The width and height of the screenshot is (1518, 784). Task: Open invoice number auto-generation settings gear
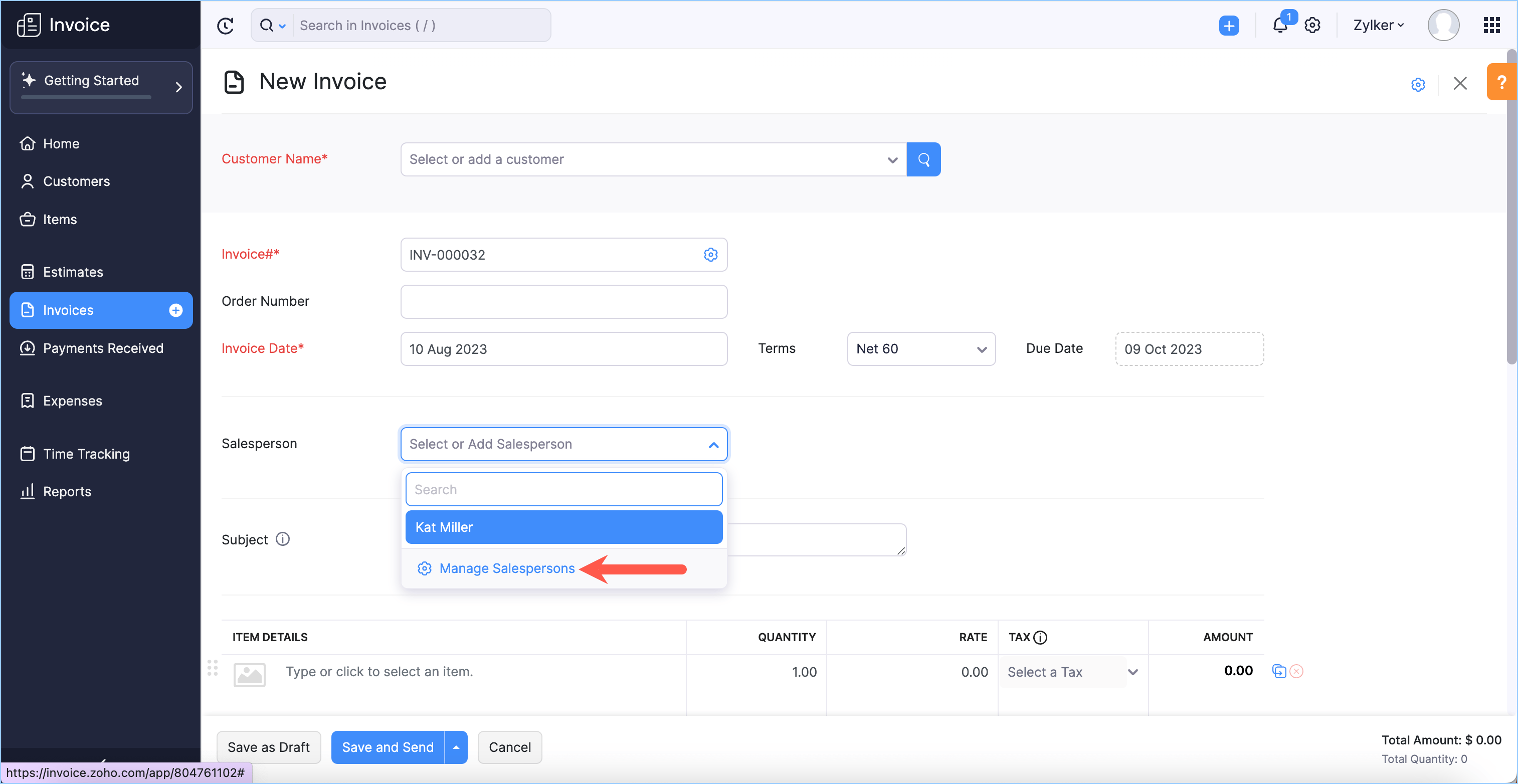click(x=711, y=255)
